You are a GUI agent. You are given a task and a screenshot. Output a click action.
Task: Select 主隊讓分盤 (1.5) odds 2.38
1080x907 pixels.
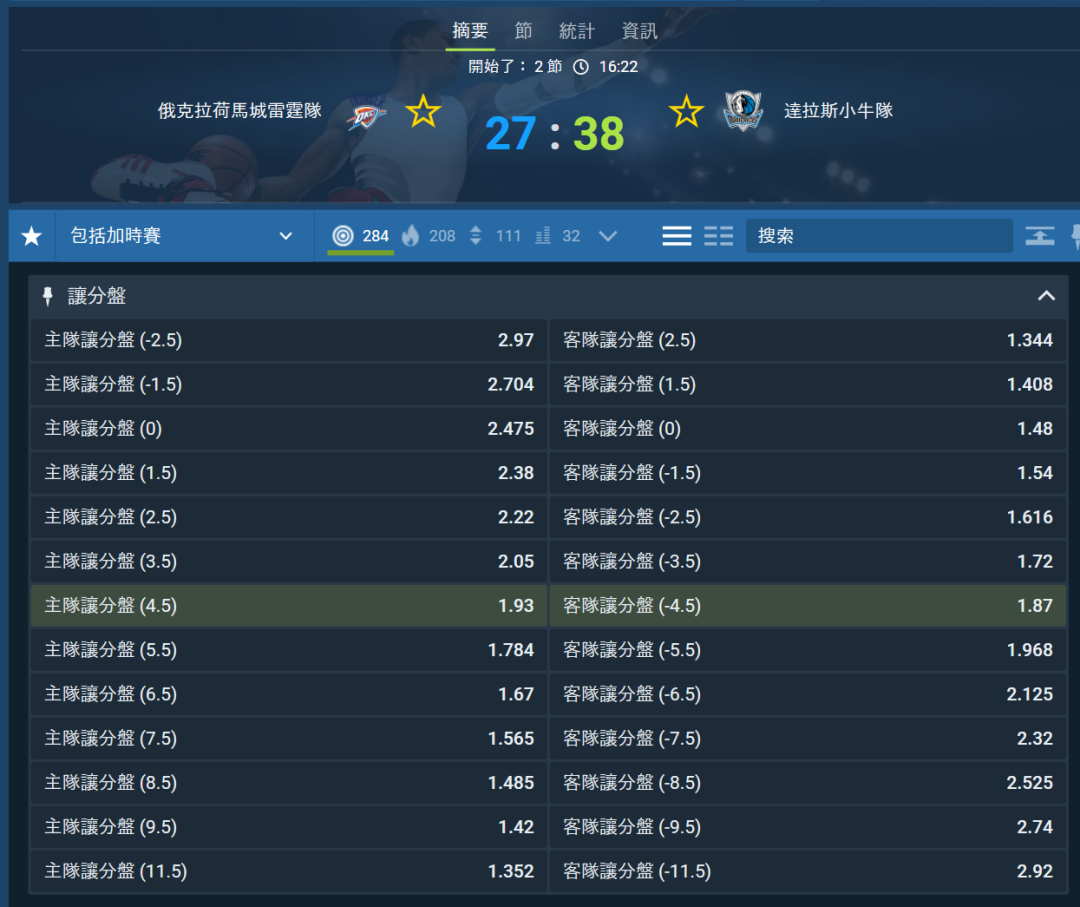(x=289, y=472)
